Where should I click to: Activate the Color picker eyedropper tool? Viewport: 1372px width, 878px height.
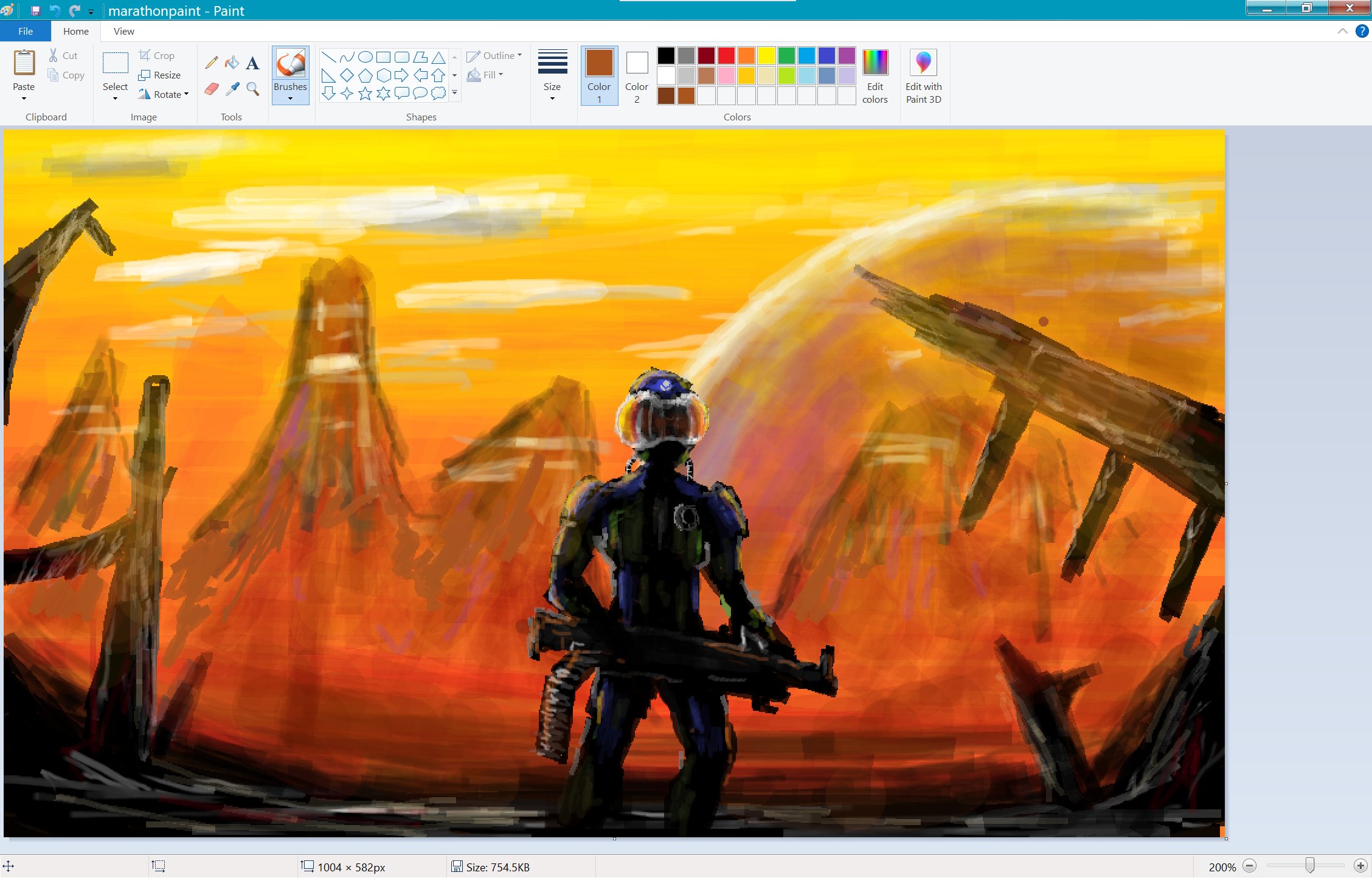click(x=232, y=89)
